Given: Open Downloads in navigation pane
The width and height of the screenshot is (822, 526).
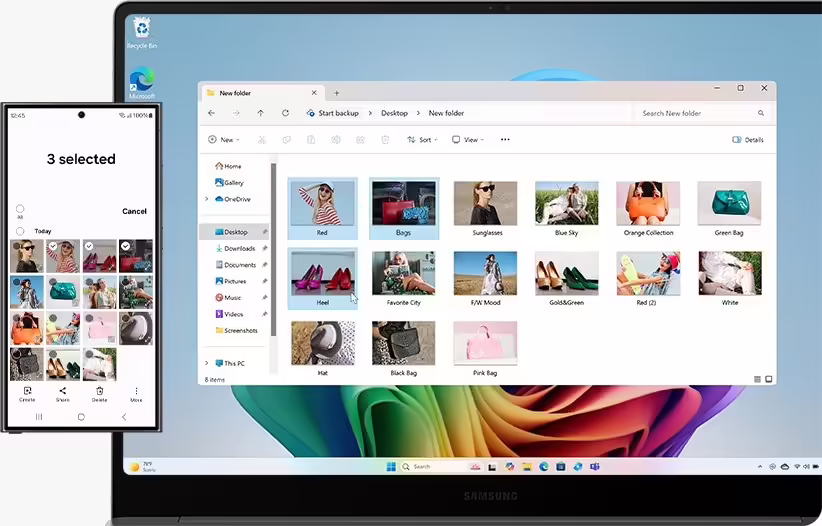Looking at the screenshot, I should coord(235,248).
